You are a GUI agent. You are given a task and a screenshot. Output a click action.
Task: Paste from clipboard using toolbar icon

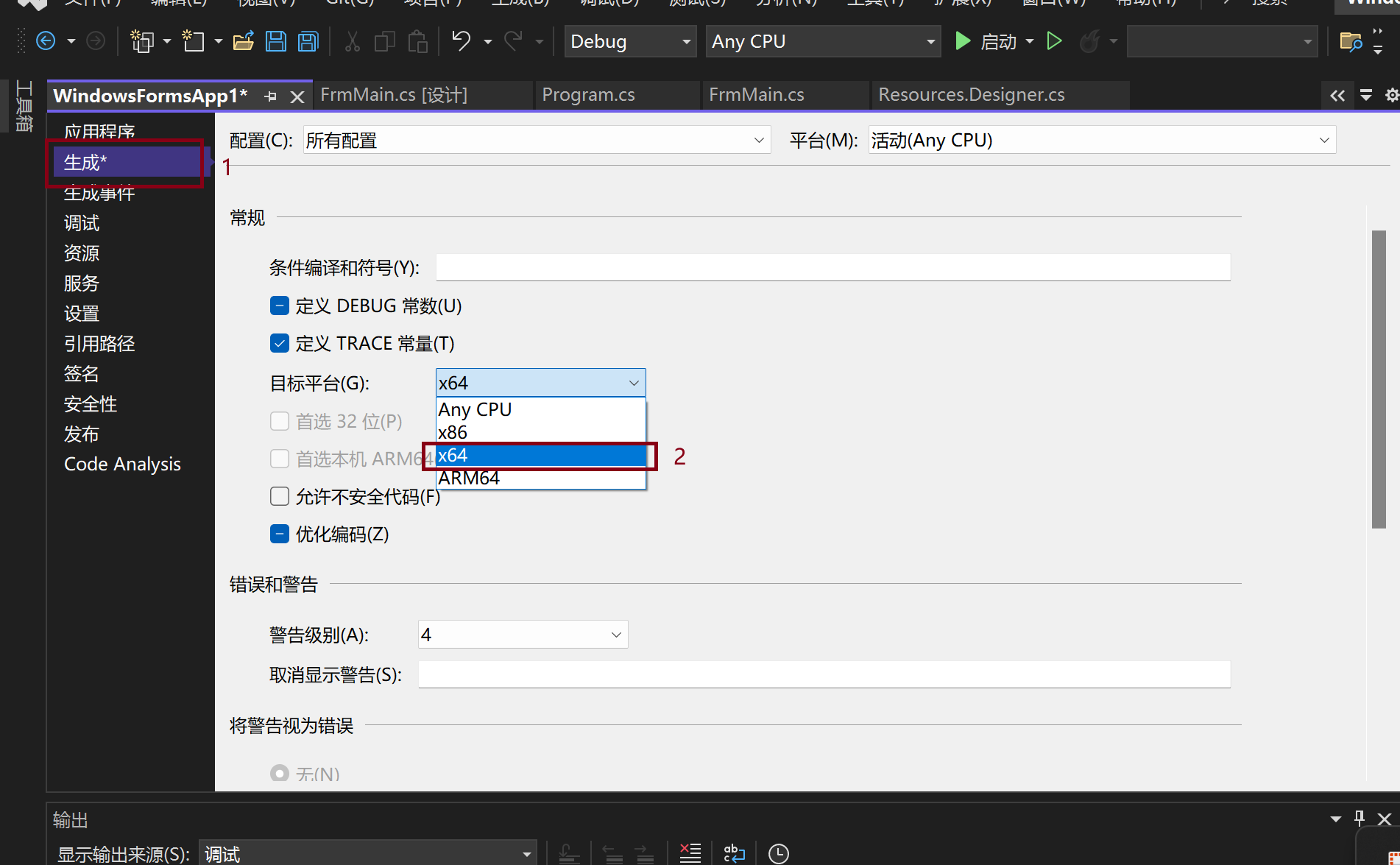[417, 40]
